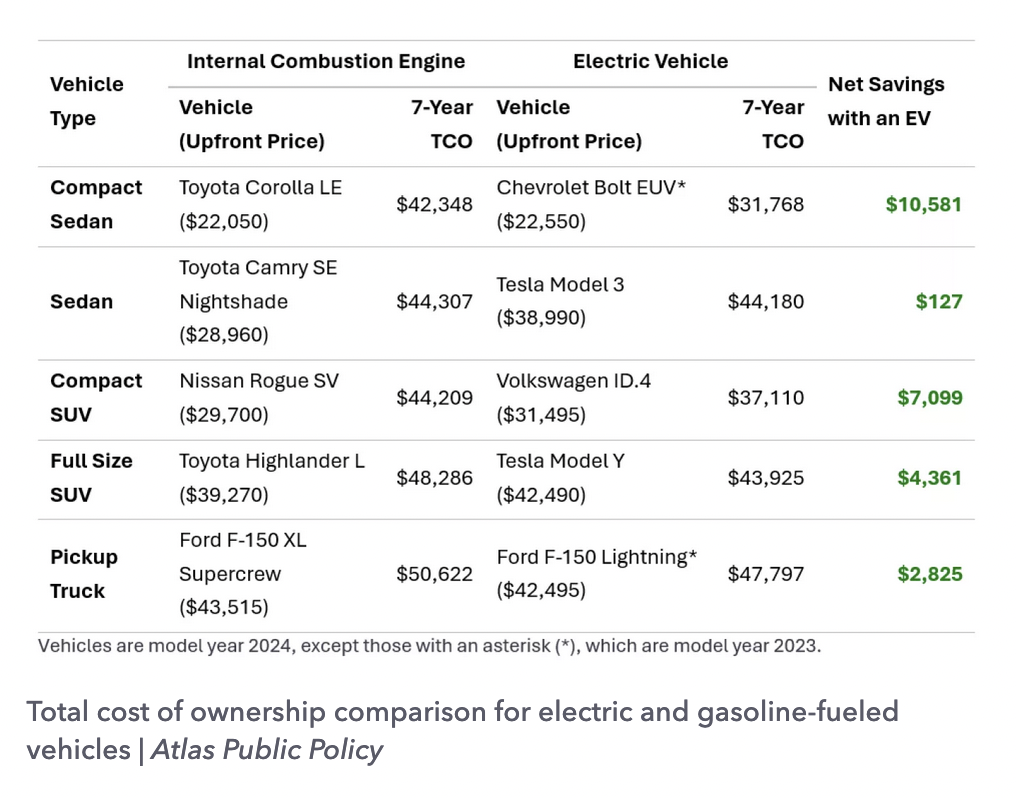Click the $127 net savings value
Image resolution: width=1016 pixels, height=798 pixels.
(939, 301)
